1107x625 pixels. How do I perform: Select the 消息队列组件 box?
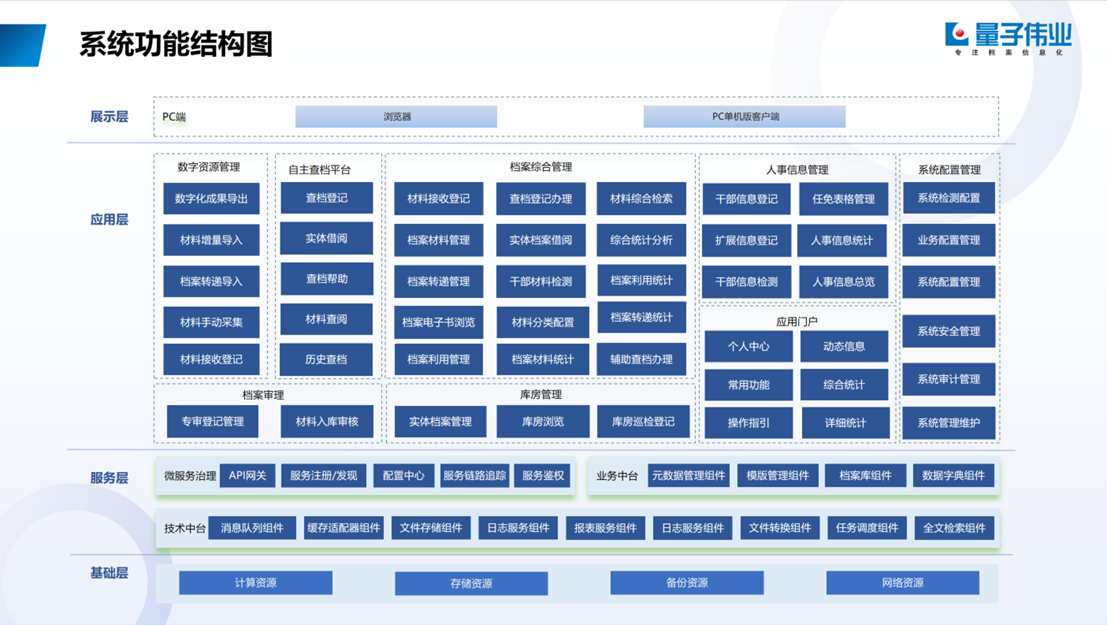pyautogui.click(x=252, y=528)
